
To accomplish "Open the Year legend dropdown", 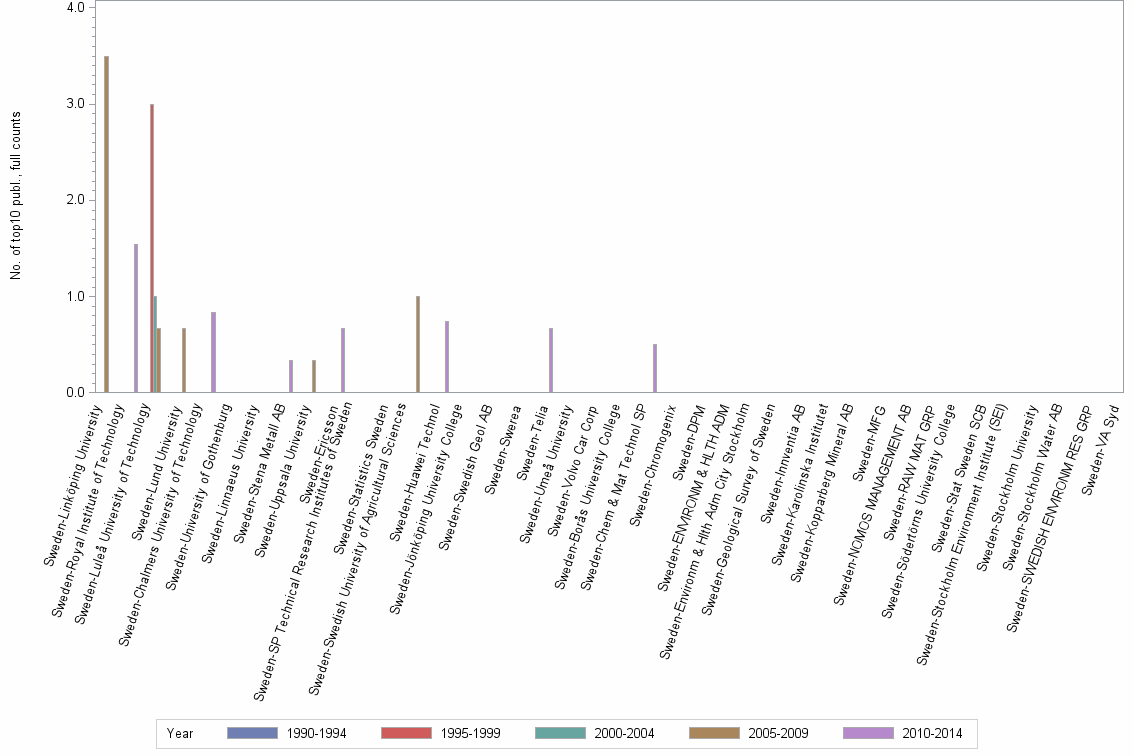I will [180, 733].
